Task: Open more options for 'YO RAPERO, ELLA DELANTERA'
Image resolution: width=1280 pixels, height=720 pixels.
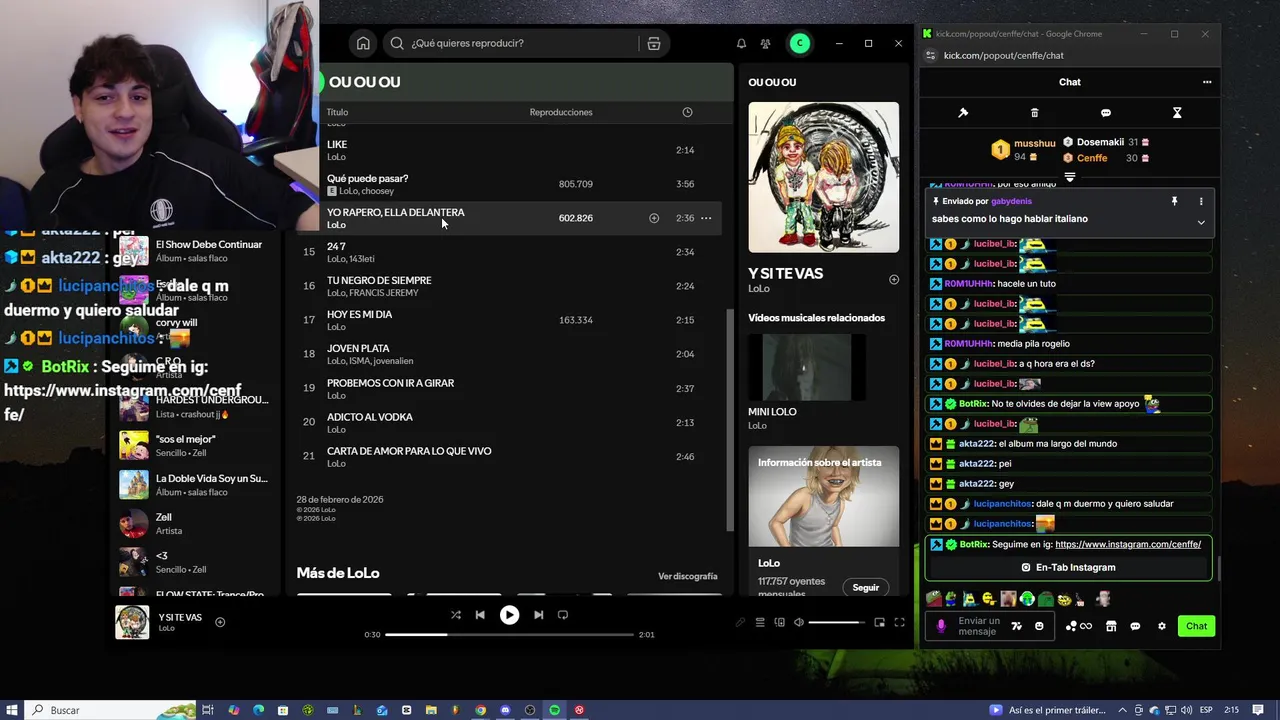Action: click(x=706, y=218)
